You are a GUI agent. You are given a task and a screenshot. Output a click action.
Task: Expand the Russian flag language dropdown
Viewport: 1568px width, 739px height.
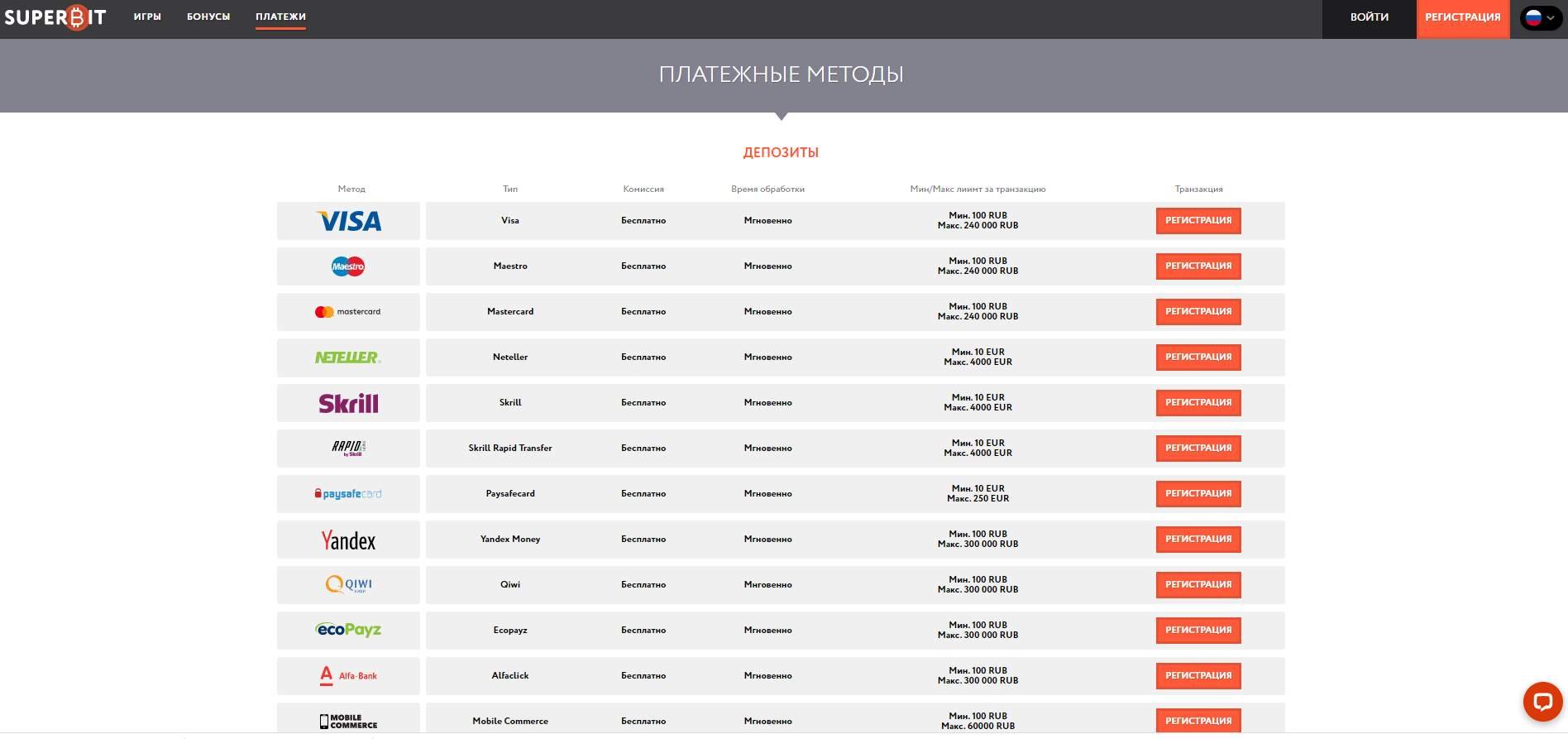pyautogui.click(x=1540, y=17)
